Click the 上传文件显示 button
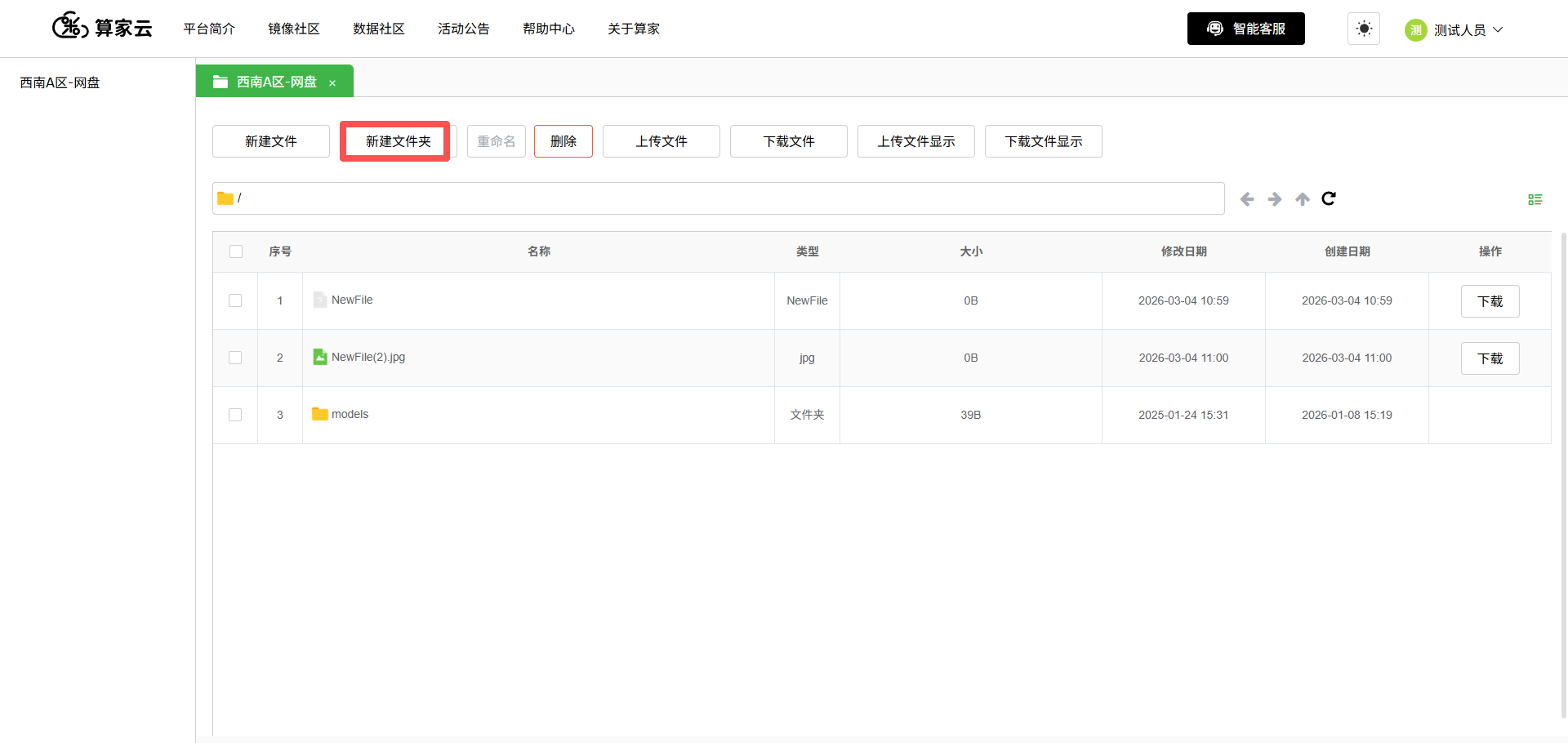The height and width of the screenshot is (743, 1568). [916, 141]
